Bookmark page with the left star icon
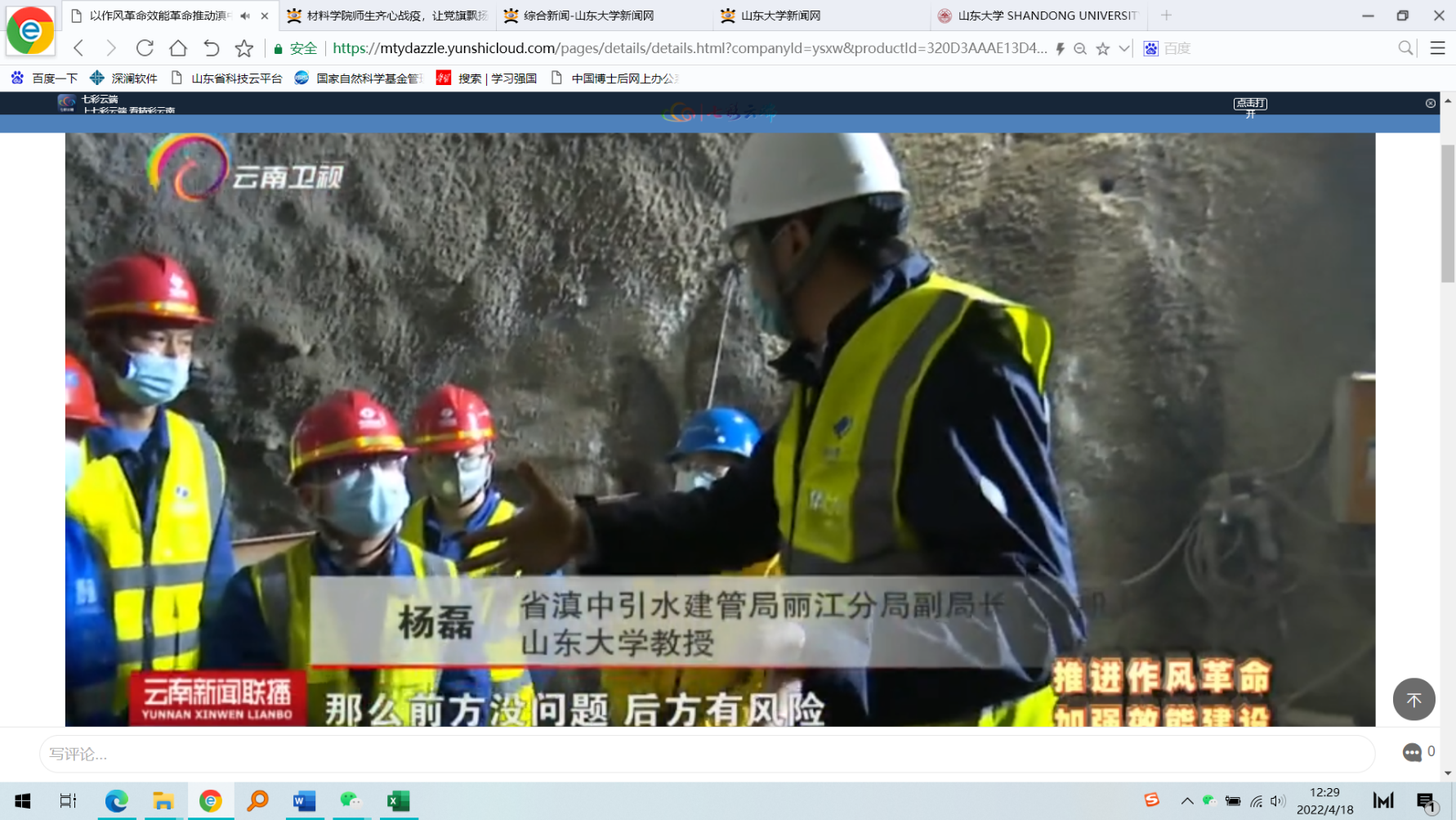The image size is (1456, 820). point(243,48)
